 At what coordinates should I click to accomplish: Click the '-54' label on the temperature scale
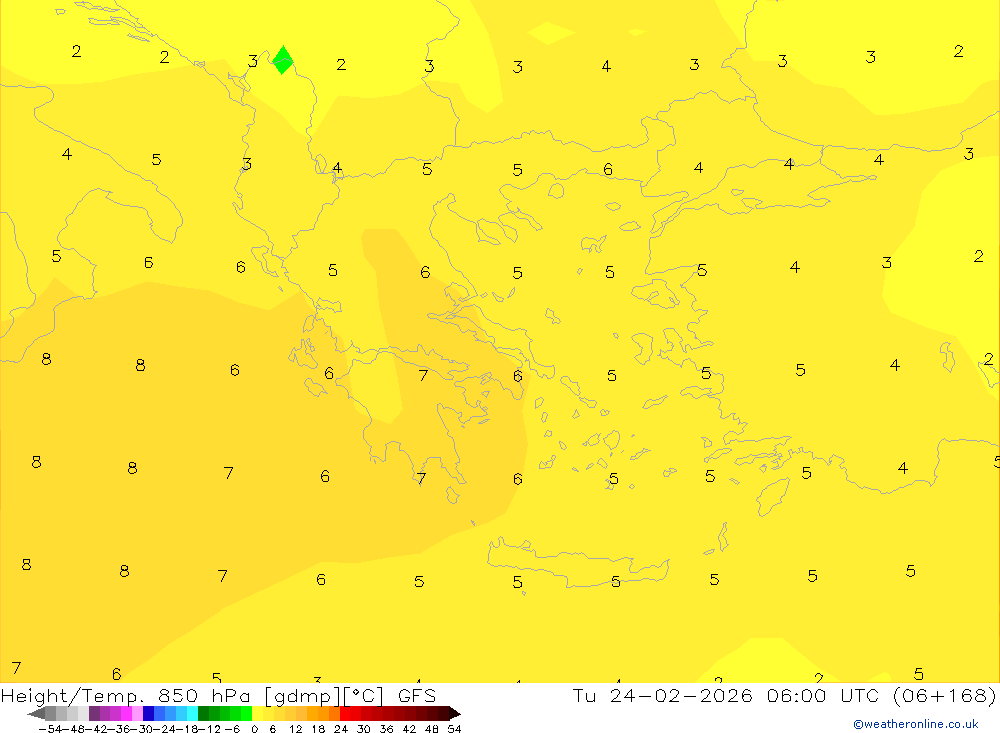coord(50,729)
